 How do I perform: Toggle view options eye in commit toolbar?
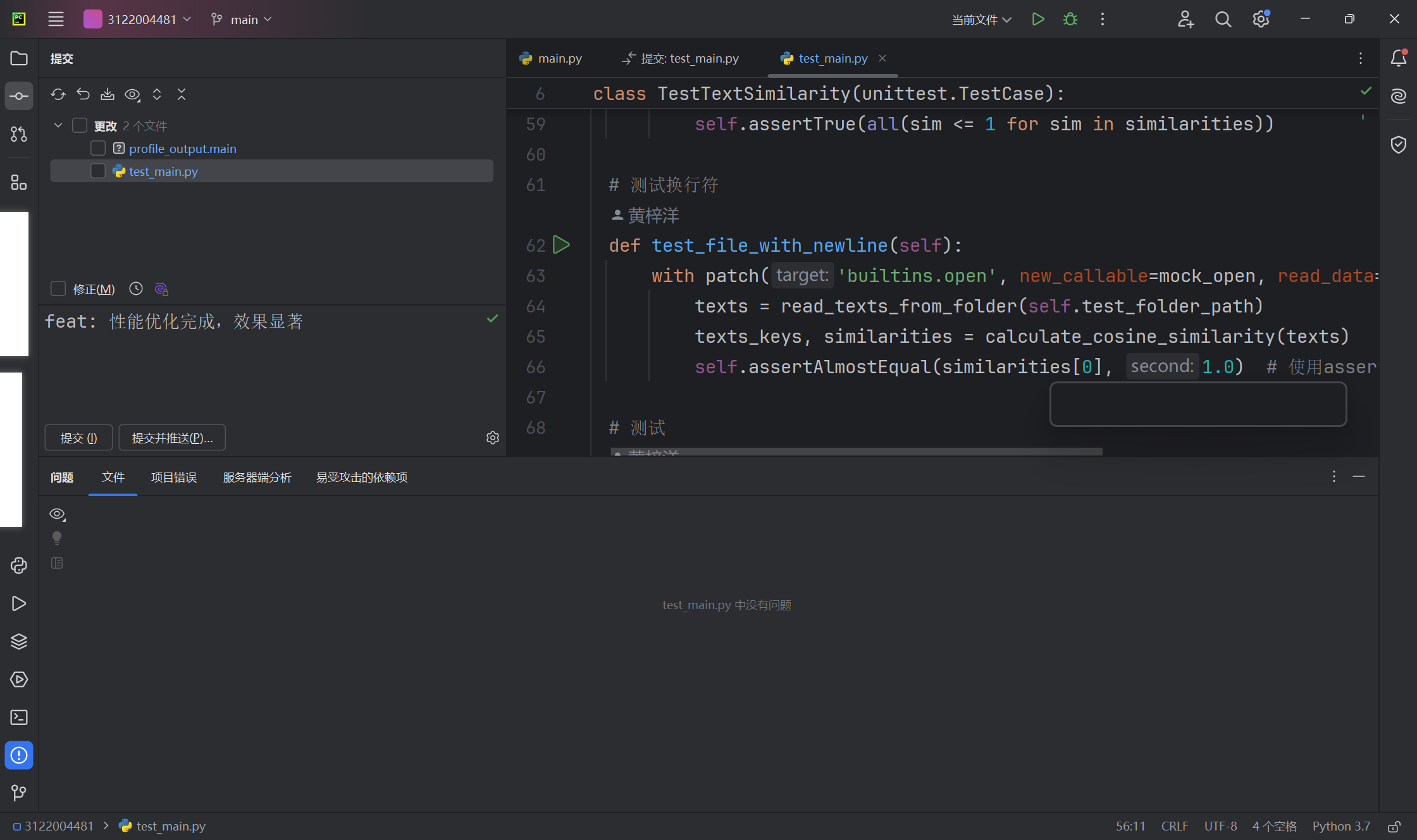(x=132, y=94)
